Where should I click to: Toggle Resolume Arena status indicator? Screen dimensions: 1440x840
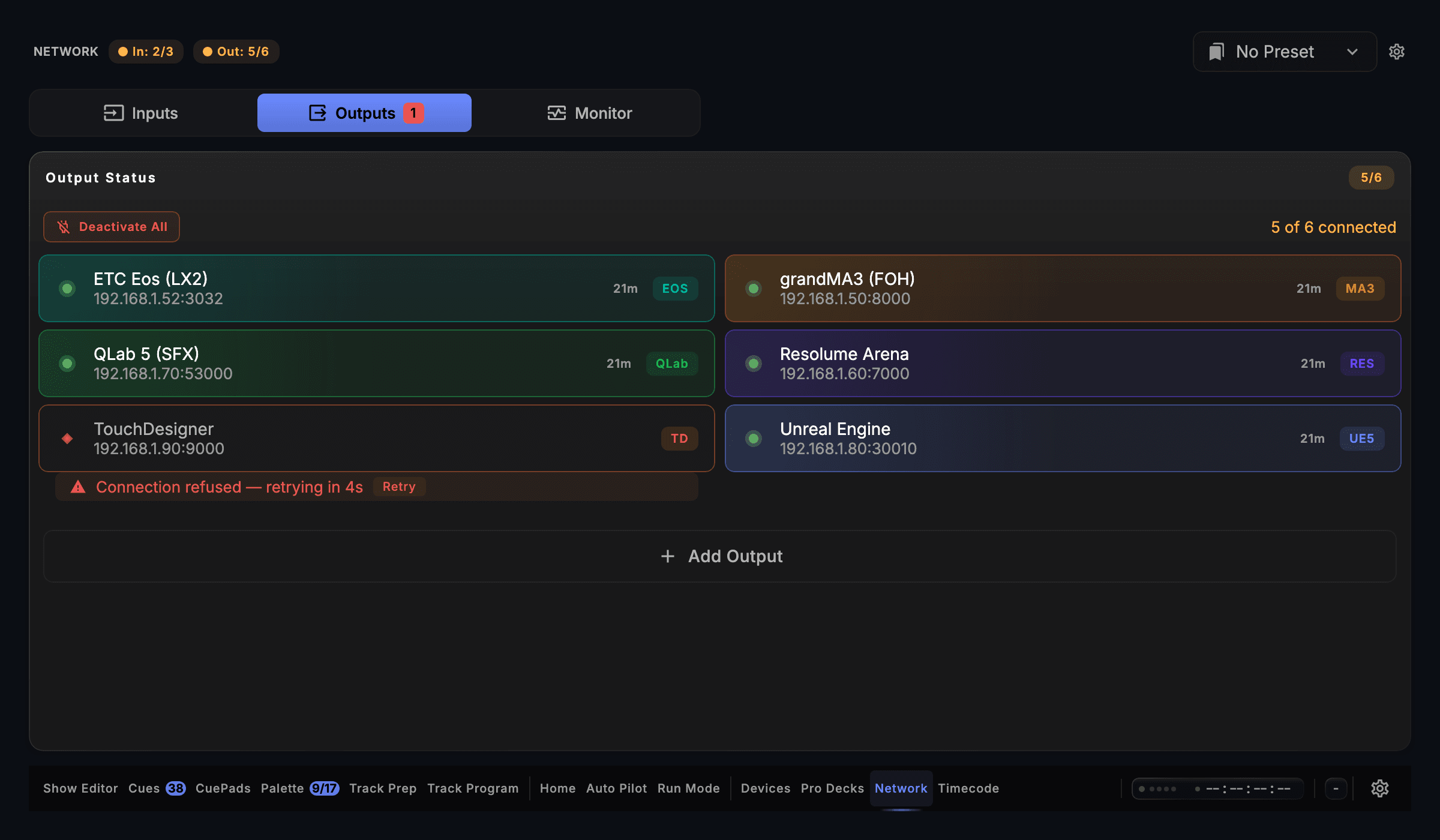coord(754,364)
